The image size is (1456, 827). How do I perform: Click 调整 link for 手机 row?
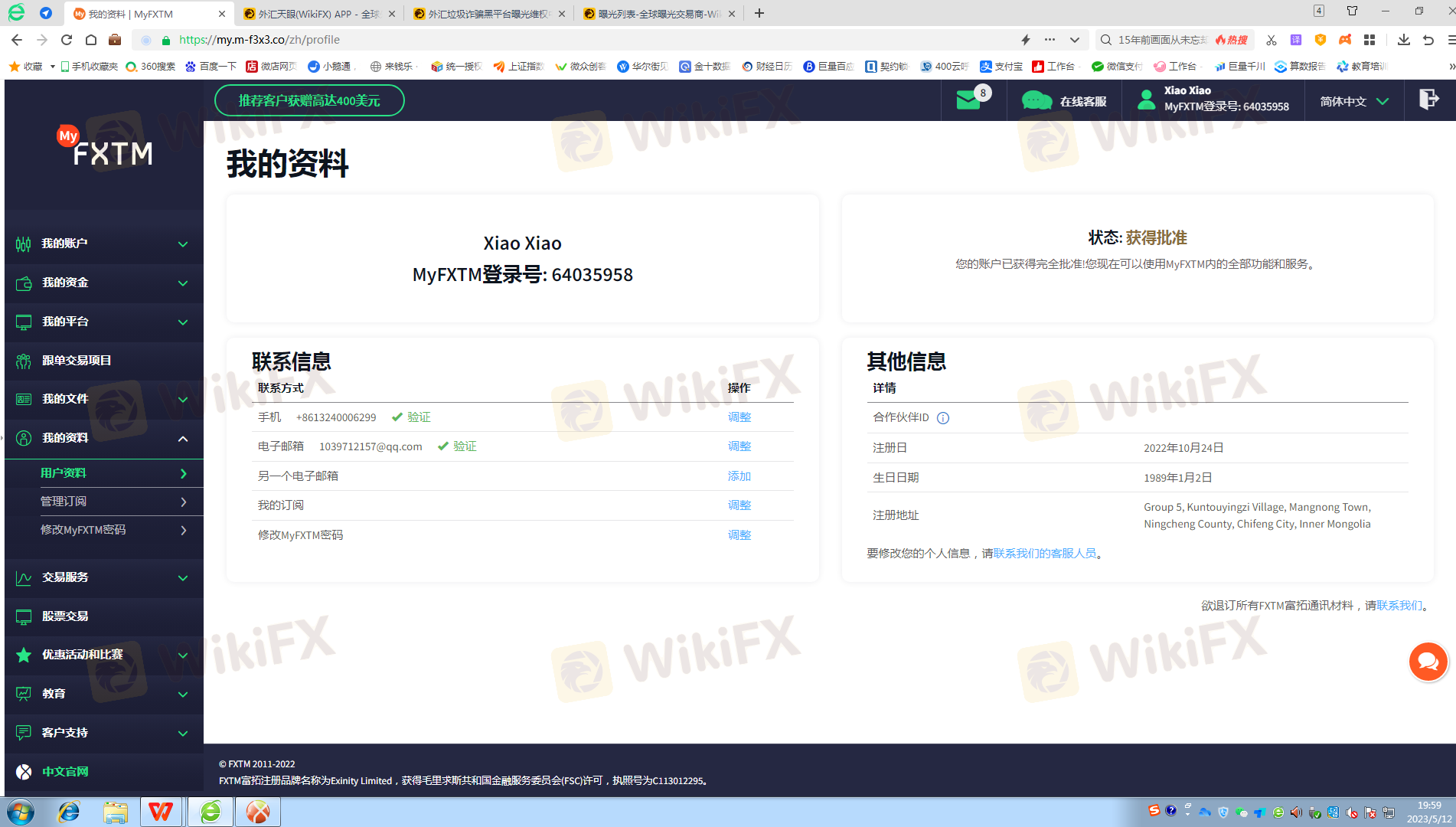click(x=739, y=417)
